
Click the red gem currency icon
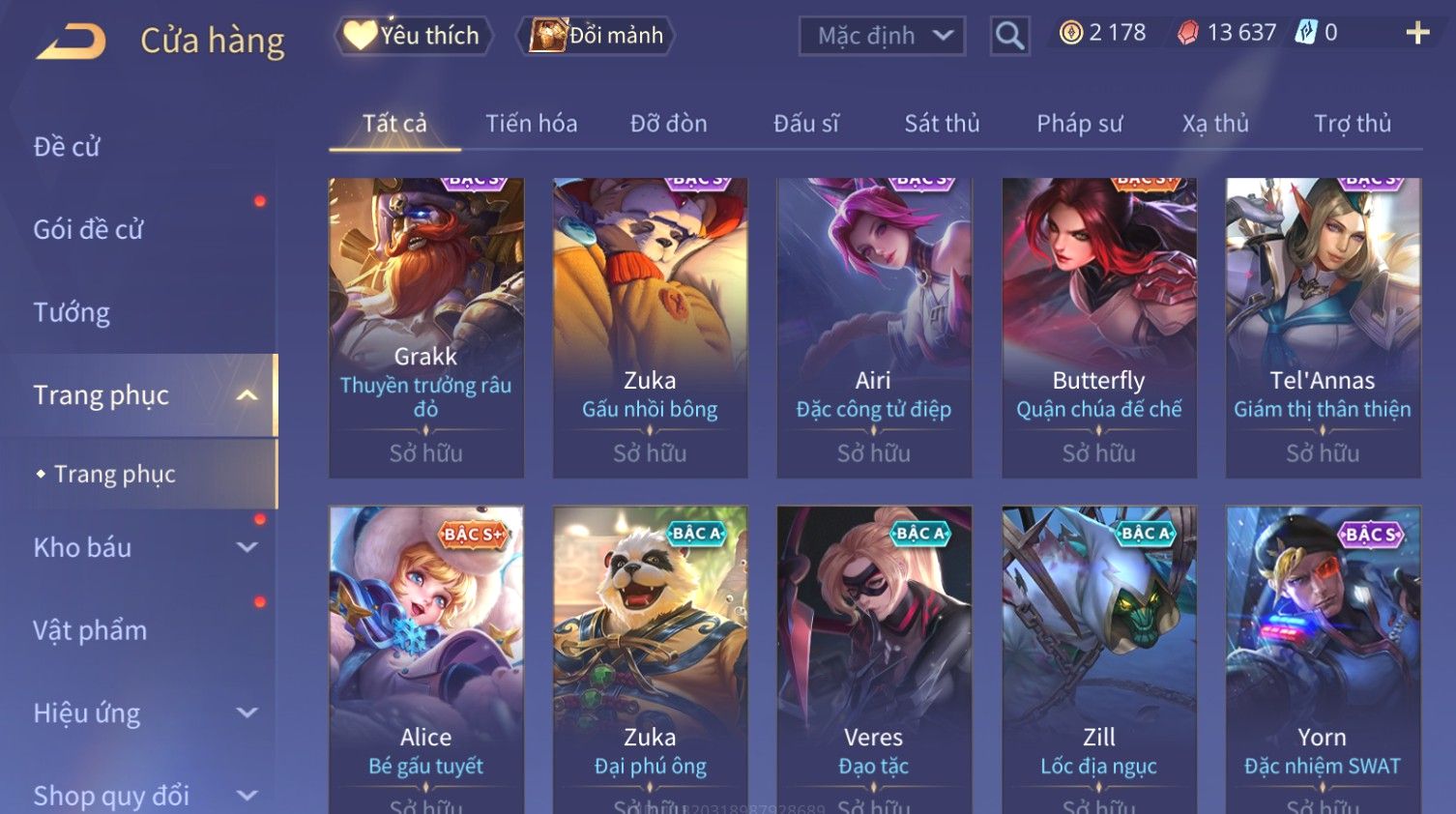[1187, 33]
